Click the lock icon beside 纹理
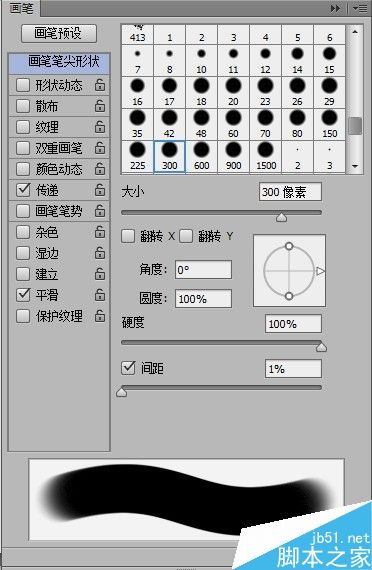 (100, 127)
